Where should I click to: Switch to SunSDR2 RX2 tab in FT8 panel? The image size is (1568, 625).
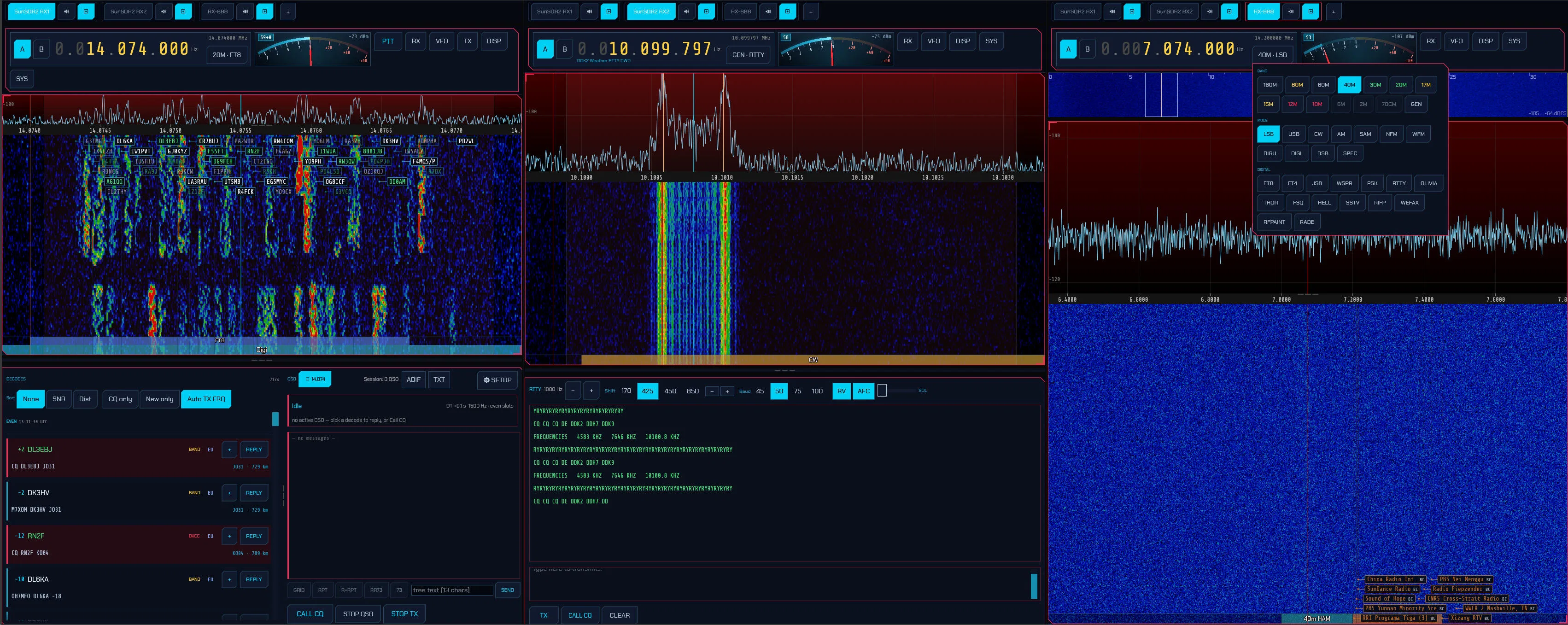pos(129,12)
